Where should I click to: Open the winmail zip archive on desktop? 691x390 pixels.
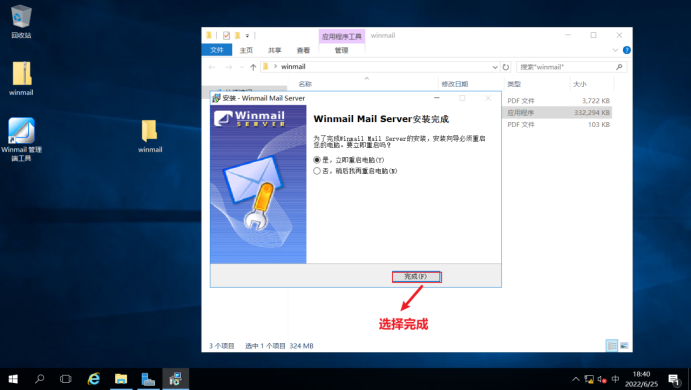(x=21, y=78)
